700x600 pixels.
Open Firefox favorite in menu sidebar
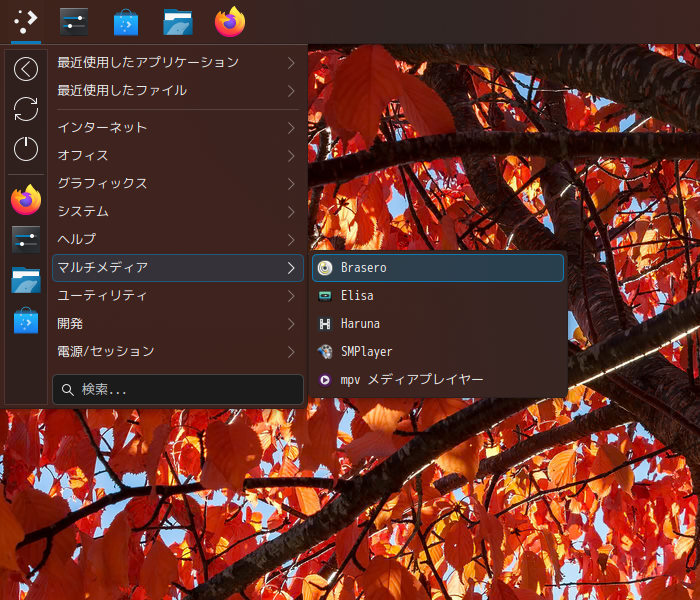[26, 200]
